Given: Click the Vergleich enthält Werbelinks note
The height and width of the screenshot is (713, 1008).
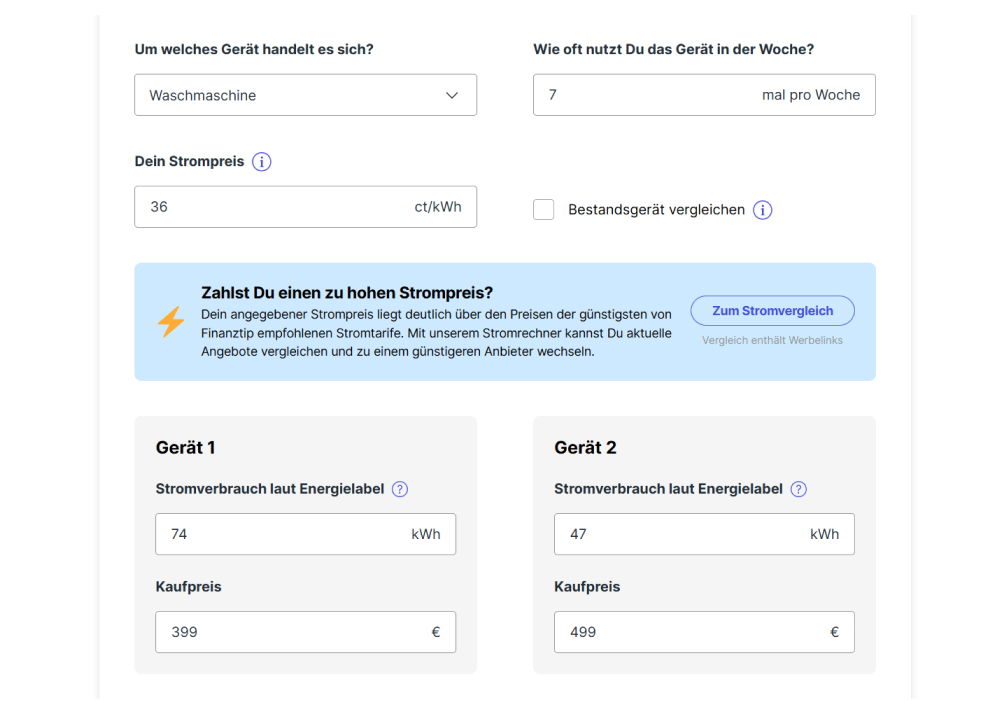Looking at the screenshot, I should 772,340.
